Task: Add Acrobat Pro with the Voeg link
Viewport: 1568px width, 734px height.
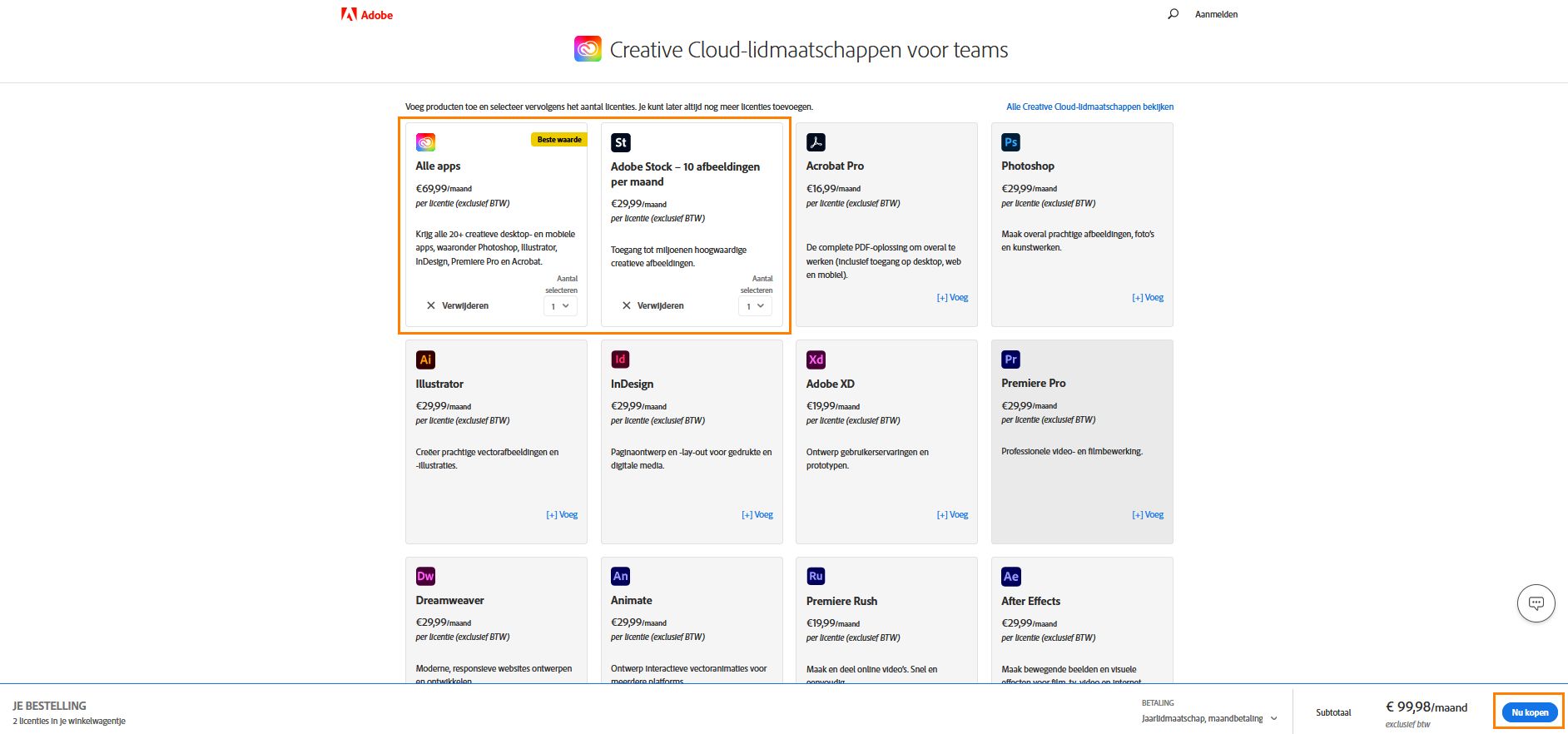Action: [952, 297]
